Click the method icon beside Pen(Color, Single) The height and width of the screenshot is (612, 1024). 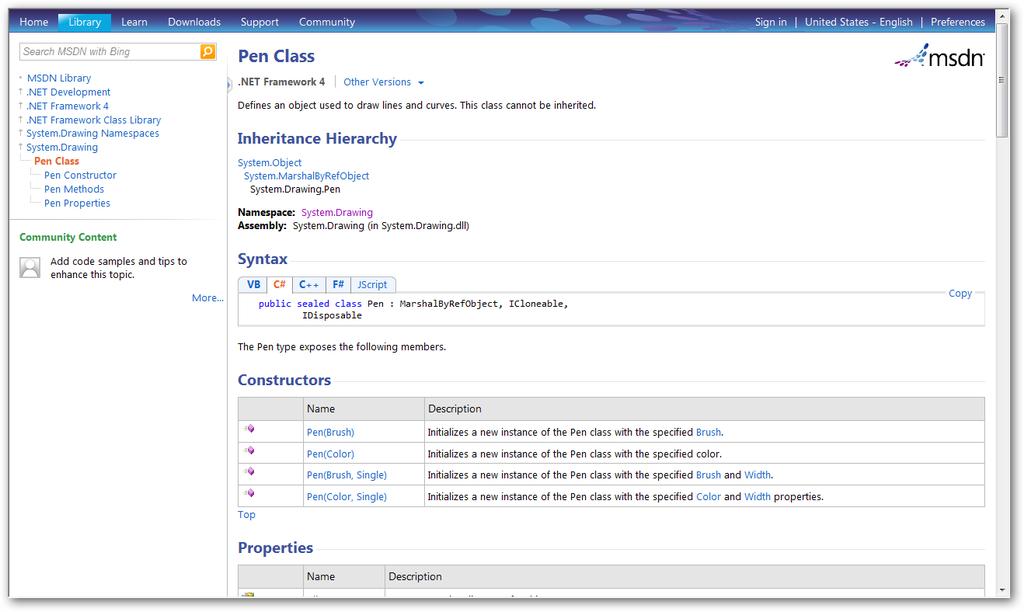(249, 493)
